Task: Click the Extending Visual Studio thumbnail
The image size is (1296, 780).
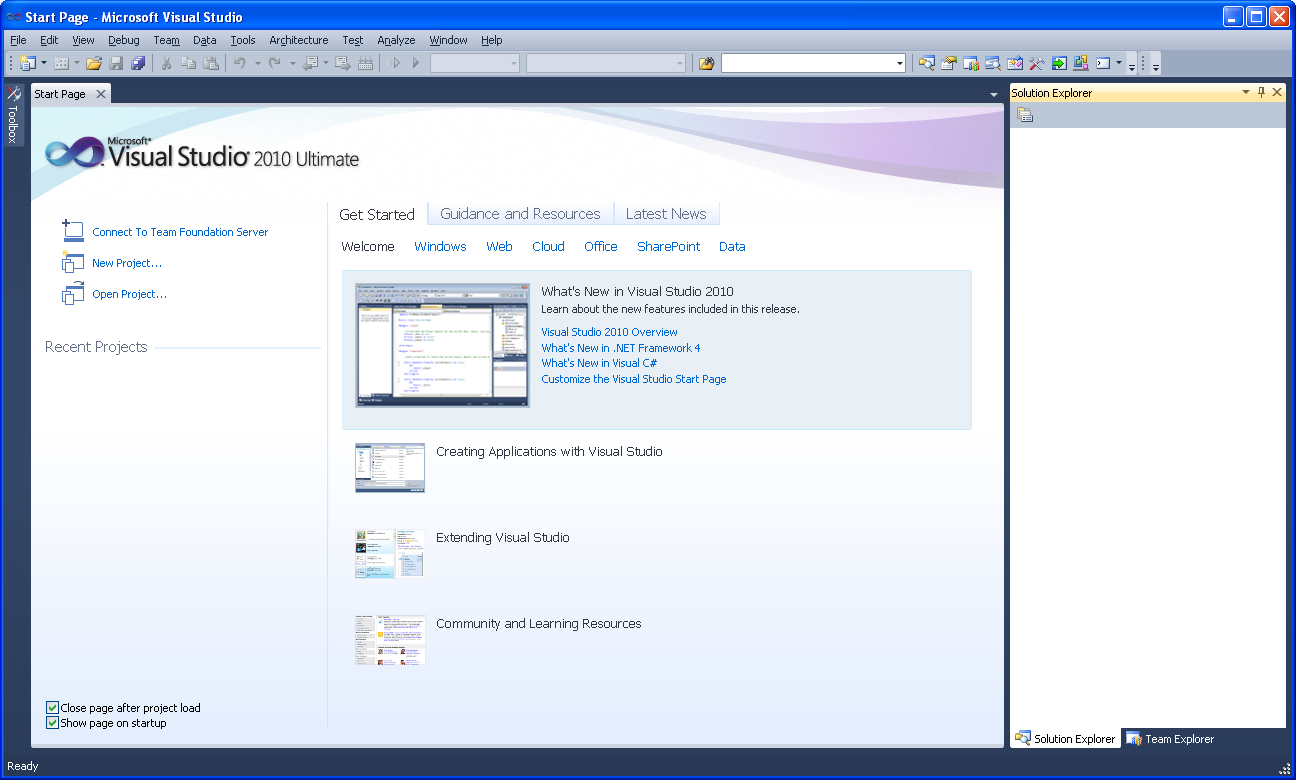Action: 390,554
